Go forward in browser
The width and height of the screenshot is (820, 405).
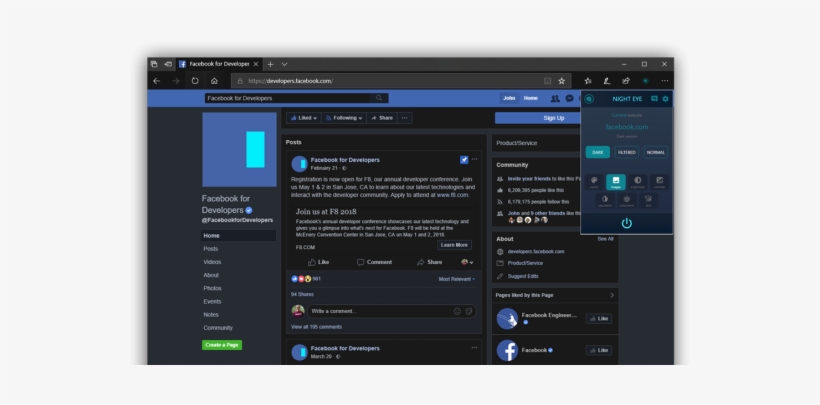176,81
